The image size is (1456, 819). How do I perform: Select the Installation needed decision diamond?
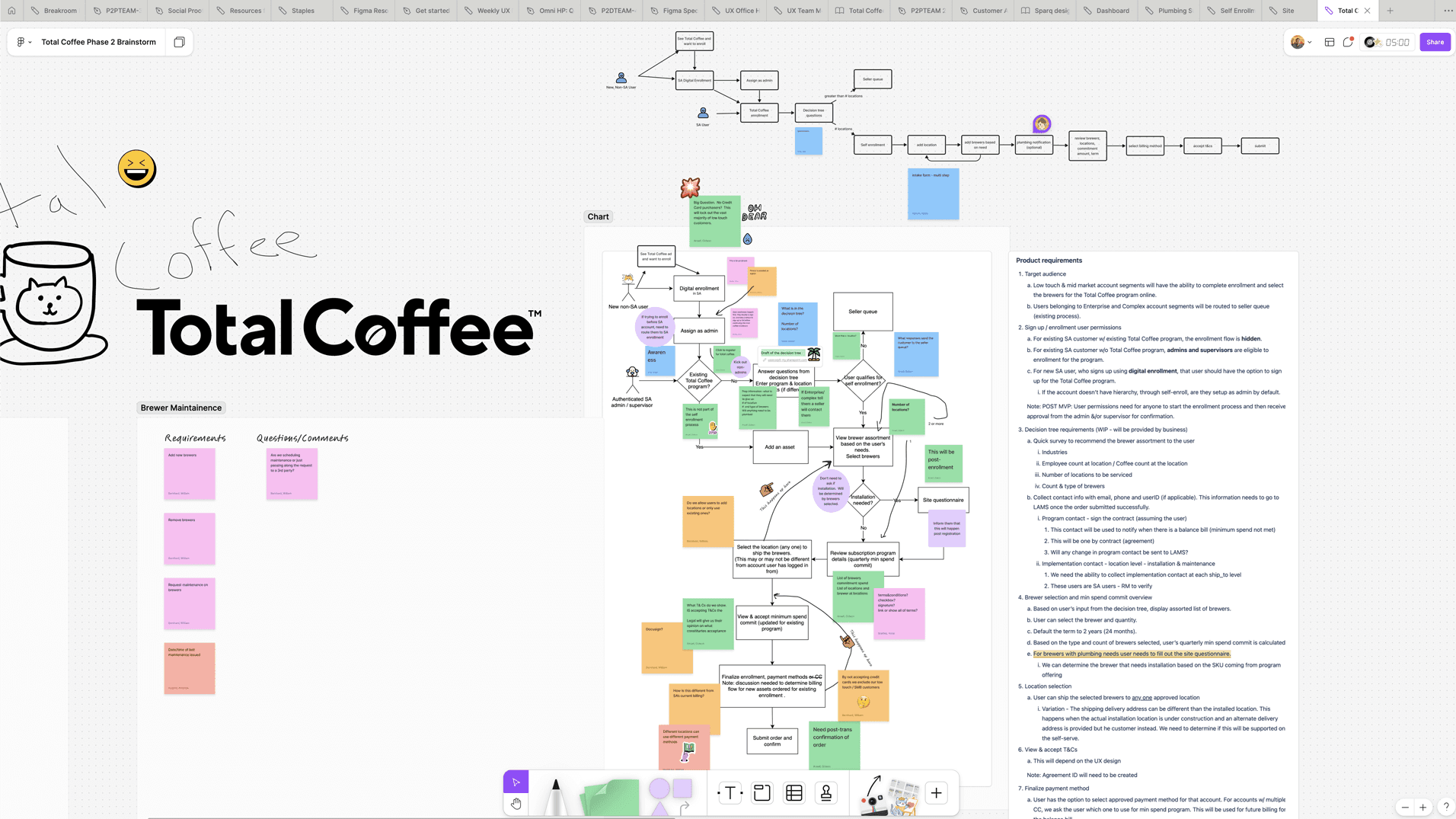click(x=863, y=500)
